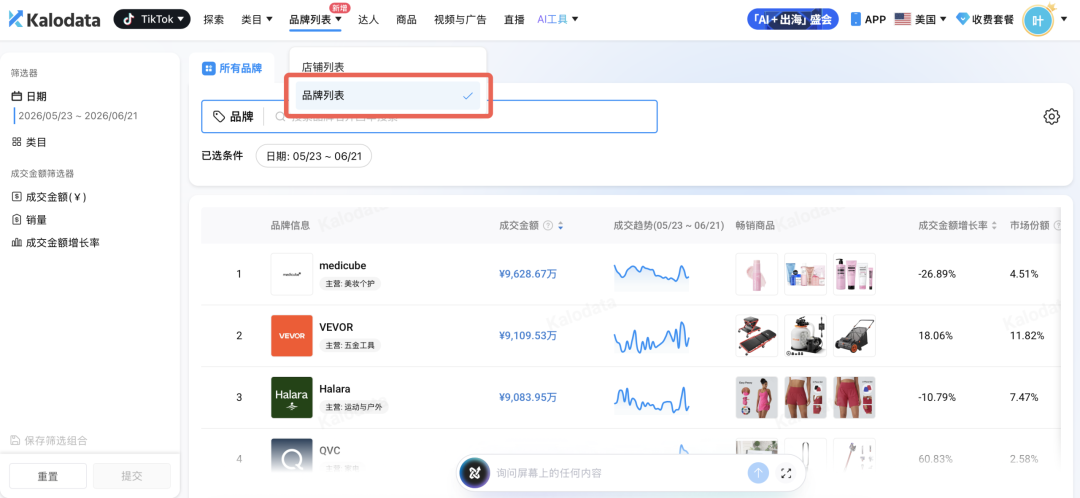
Task: Expand the assistant with fullscreen icon
Action: tap(785, 473)
